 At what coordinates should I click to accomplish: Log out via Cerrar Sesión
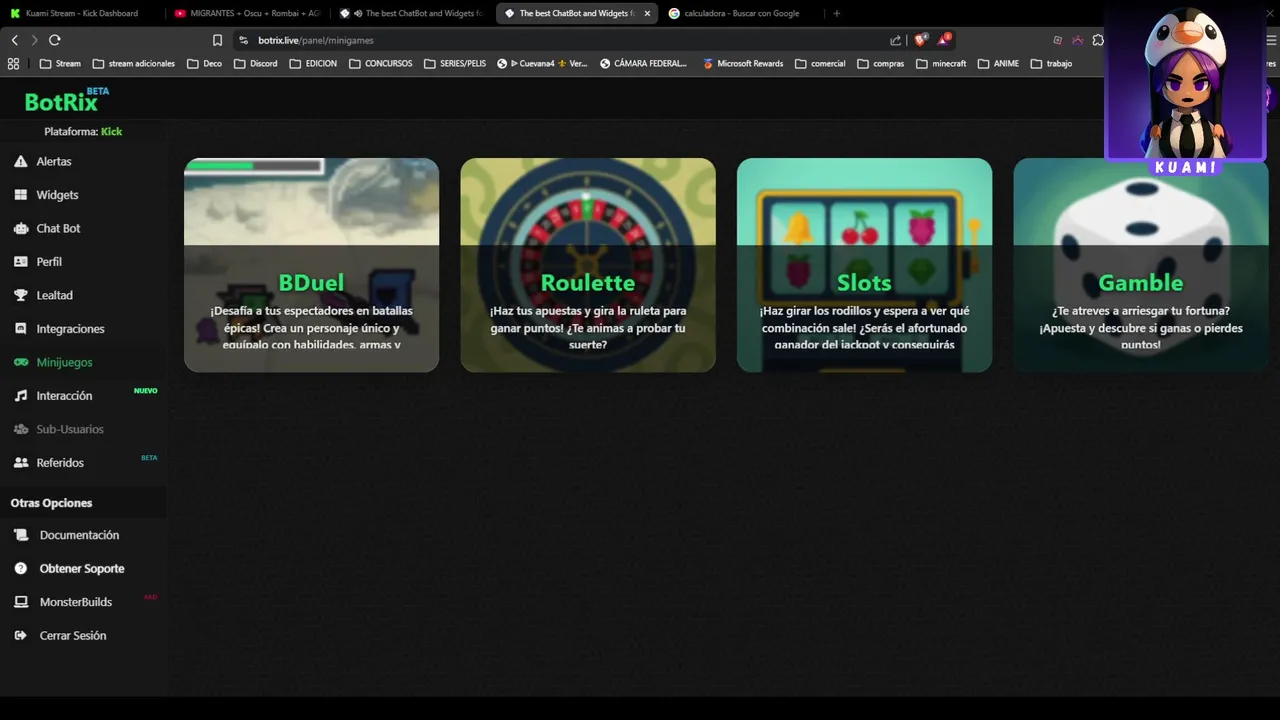pos(72,636)
